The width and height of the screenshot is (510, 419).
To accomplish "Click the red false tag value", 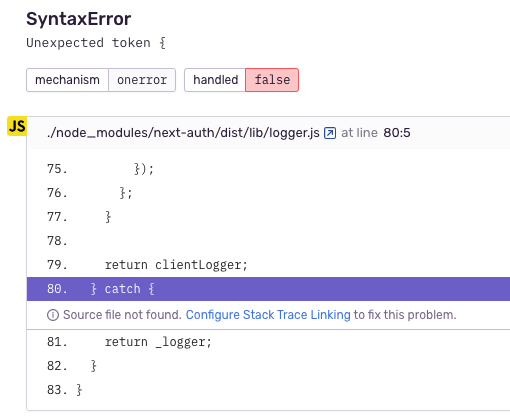I will coord(272,80).
